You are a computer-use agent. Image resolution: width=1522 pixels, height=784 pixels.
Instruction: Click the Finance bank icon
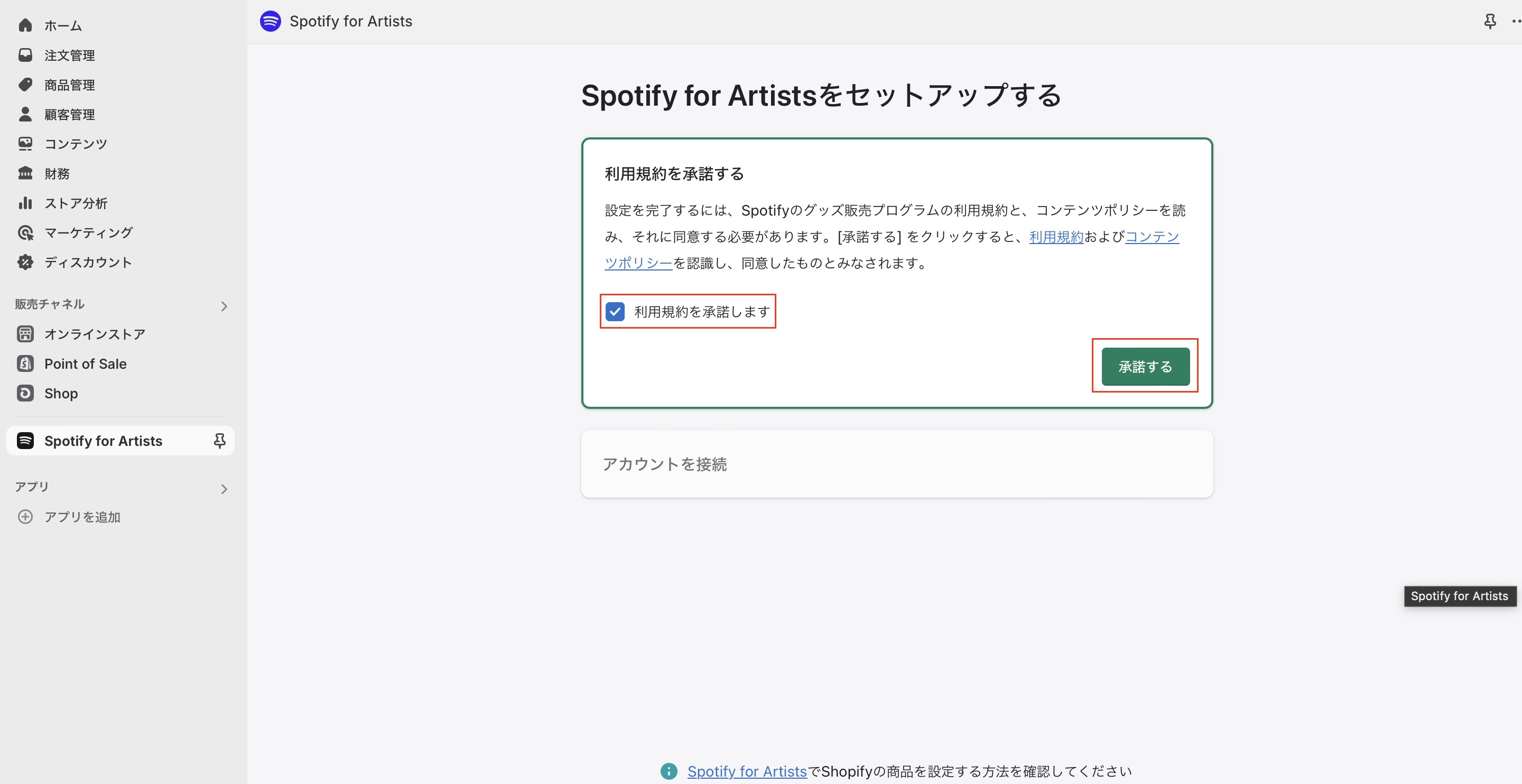pos(25,173)
